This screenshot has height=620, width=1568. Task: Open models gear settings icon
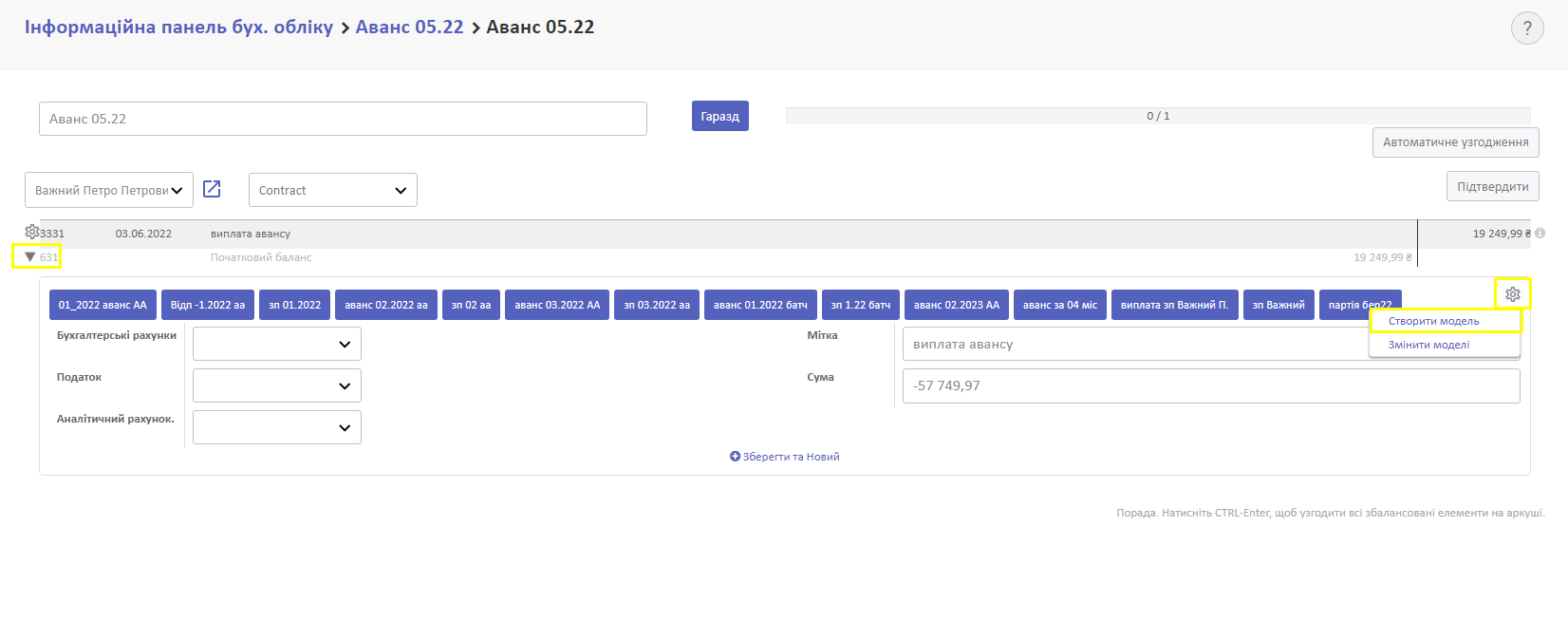pyautogui.click(x=1512, y=294)
